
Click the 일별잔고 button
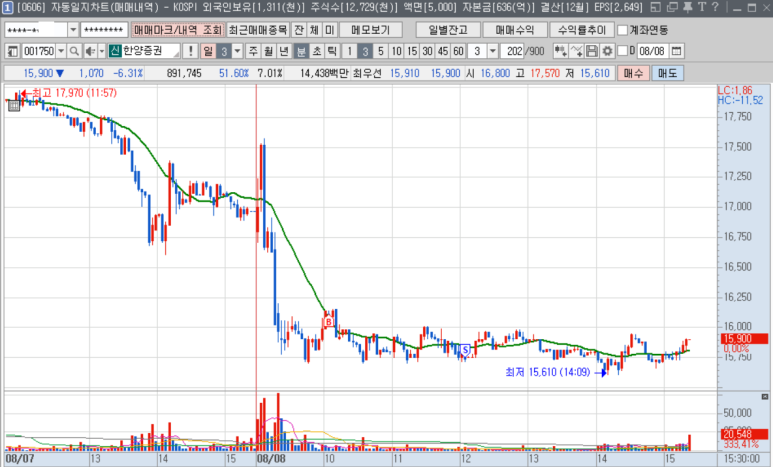tap(448, 30)
